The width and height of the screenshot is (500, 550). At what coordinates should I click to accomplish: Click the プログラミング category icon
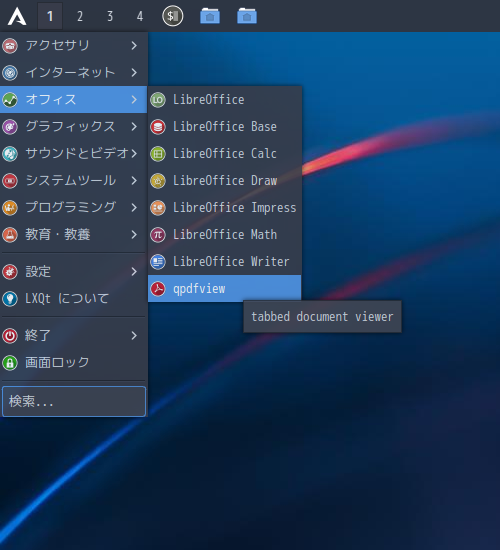click(10, 208)
